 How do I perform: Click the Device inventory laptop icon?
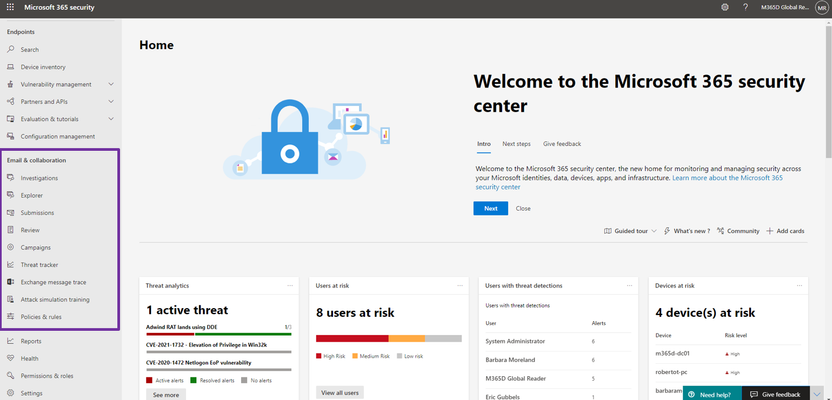[x=11, y=67]
